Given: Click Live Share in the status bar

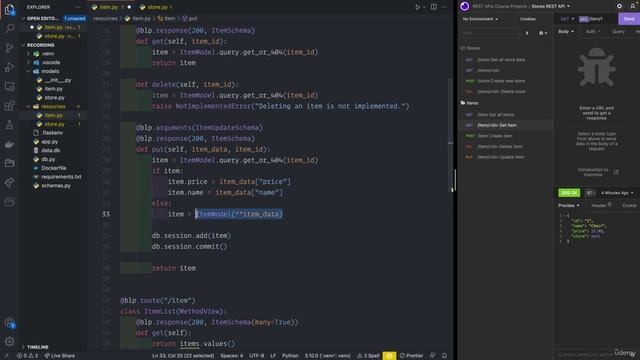Looking at the screenshot, I should tap(60, 356).
